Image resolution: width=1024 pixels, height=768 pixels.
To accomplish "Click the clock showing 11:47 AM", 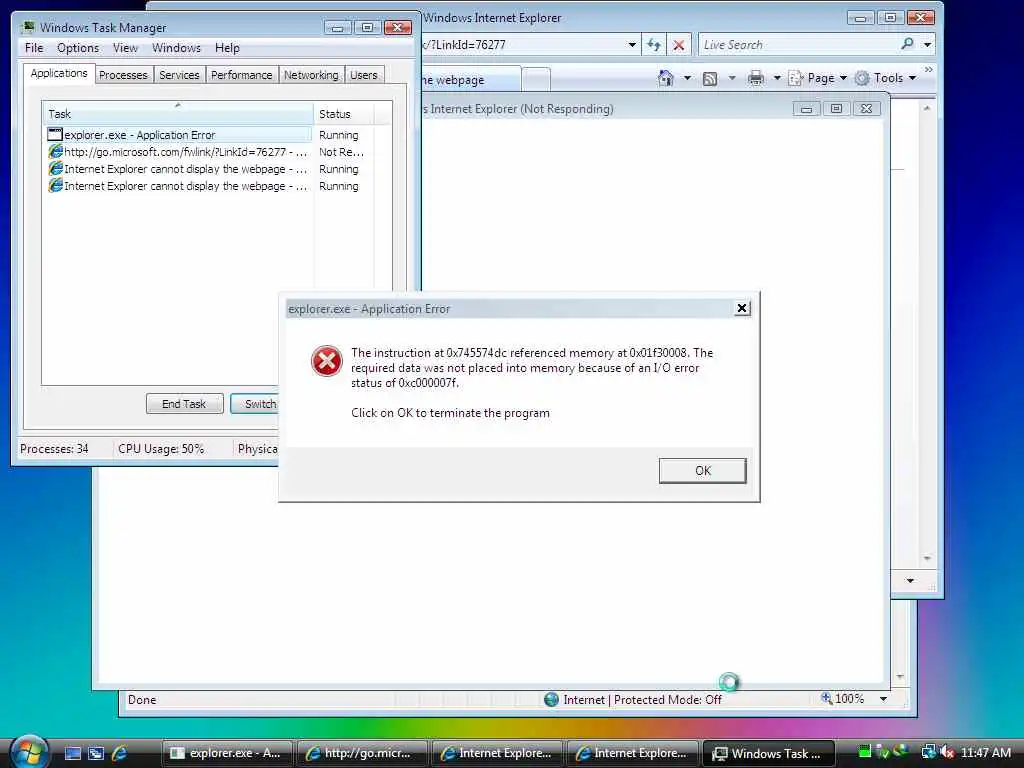I will click(985, 753).
